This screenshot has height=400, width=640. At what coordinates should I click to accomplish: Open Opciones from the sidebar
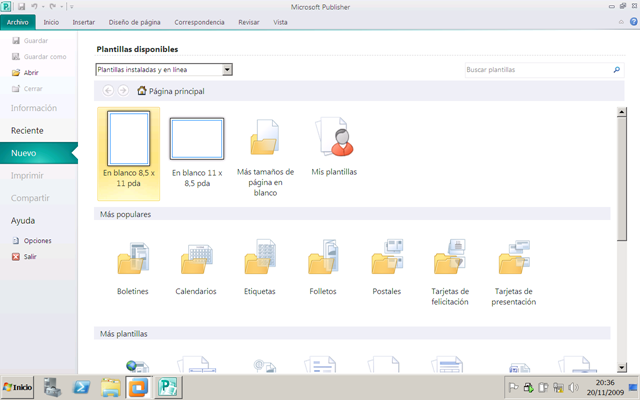pyautogui.click(x=32, y=240)
